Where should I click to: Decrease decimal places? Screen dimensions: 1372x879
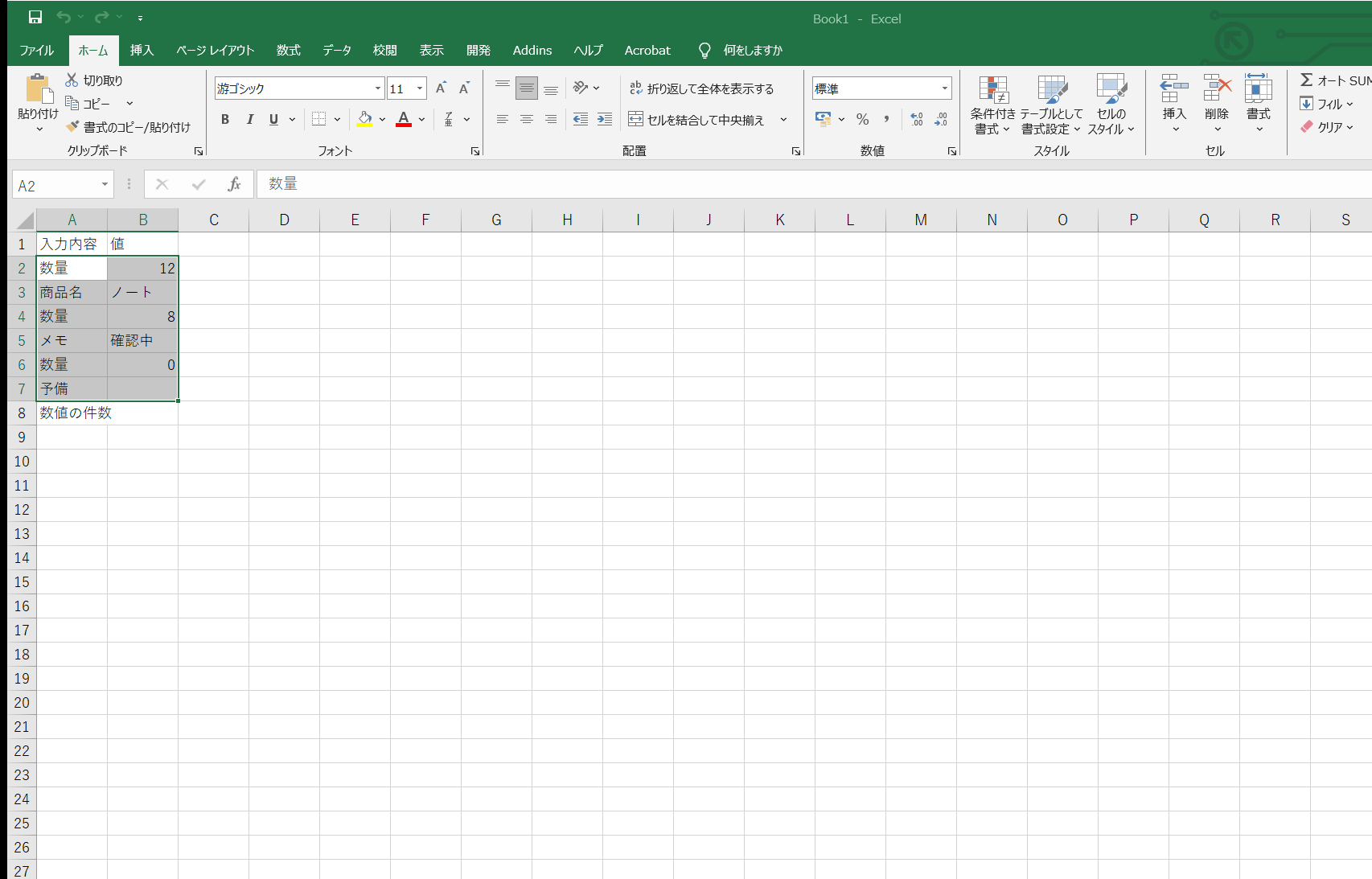[x=941, y=119]
